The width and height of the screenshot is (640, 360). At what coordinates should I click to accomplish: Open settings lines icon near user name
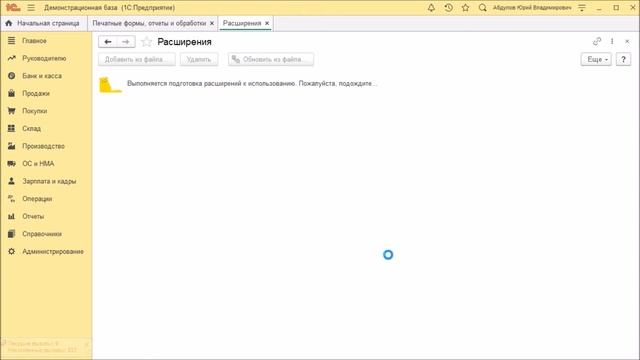point(582,8)
